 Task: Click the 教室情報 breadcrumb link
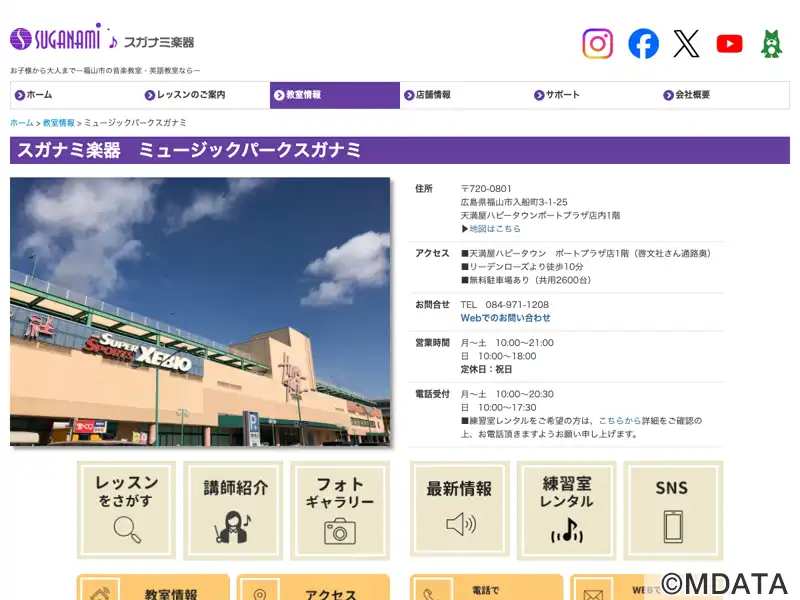pos(59,123)
